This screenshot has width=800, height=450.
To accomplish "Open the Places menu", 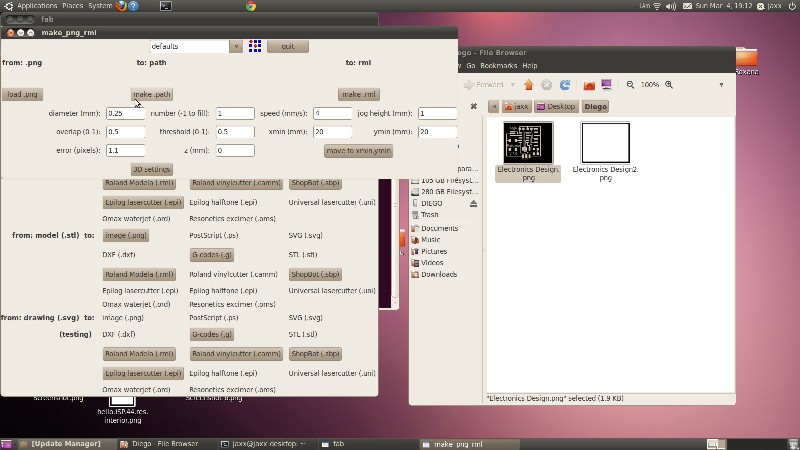I will [72, 6].
